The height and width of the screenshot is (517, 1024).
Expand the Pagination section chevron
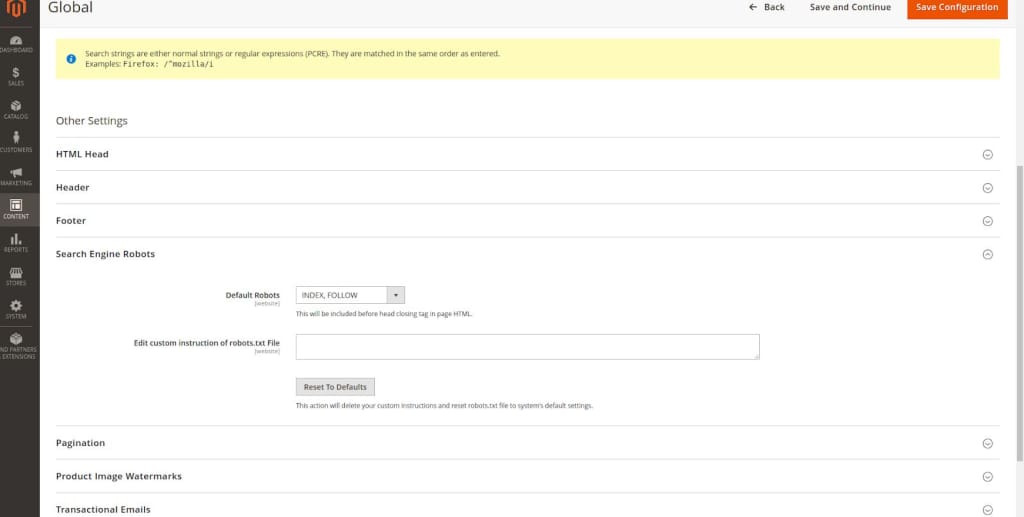tap(987, 443)
